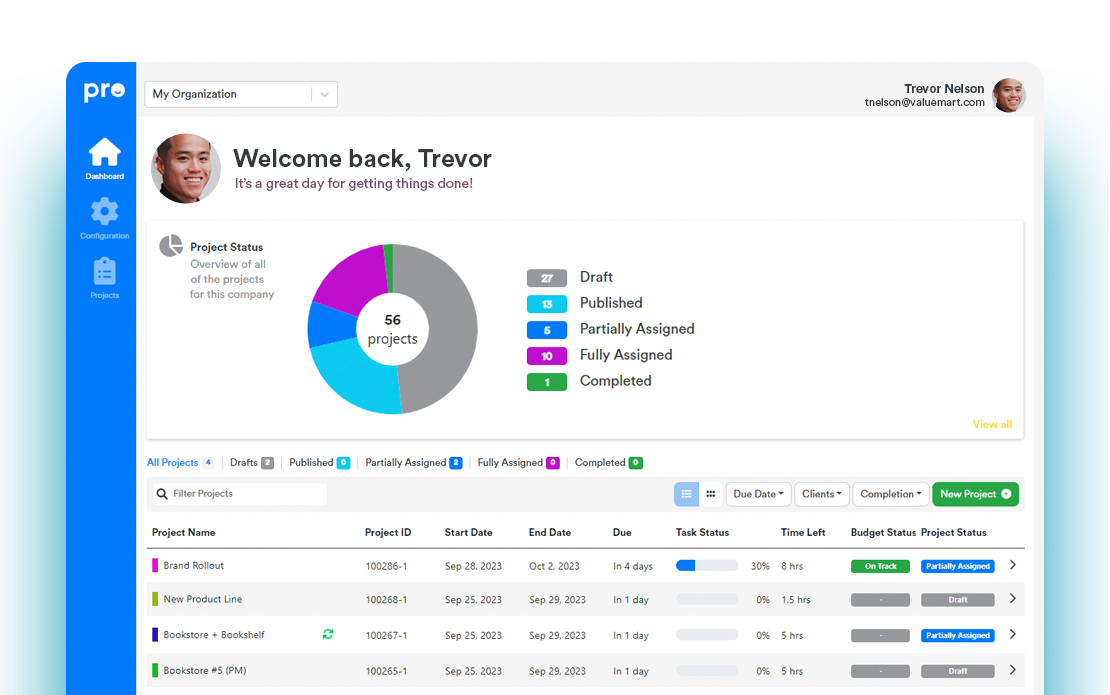1110x695 pixels.
Task: Open the Due Date sort dropdown
Action: pos(759,494)
